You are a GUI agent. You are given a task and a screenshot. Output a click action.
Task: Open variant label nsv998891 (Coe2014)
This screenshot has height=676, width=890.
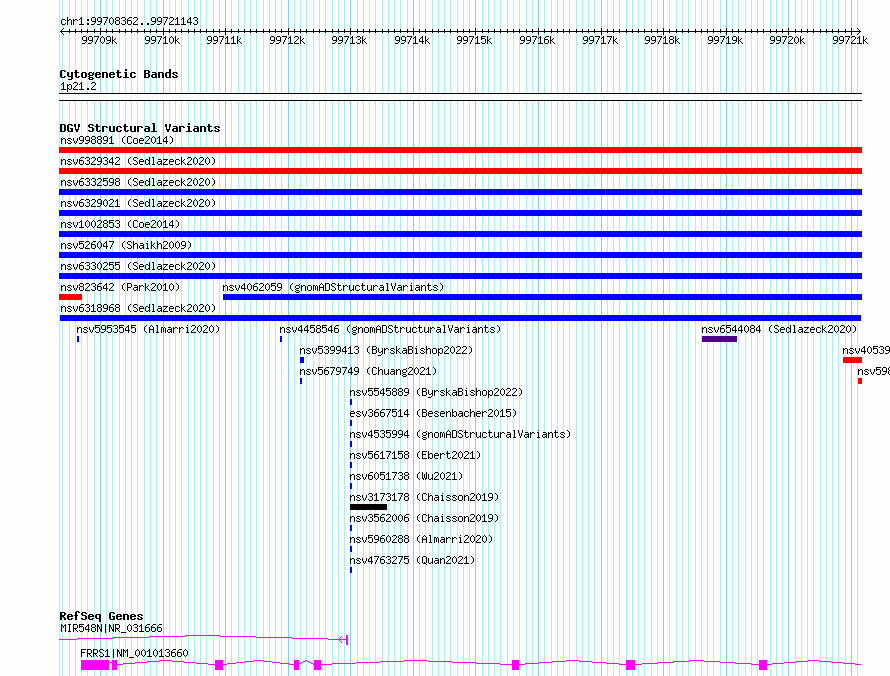(117, 140)
